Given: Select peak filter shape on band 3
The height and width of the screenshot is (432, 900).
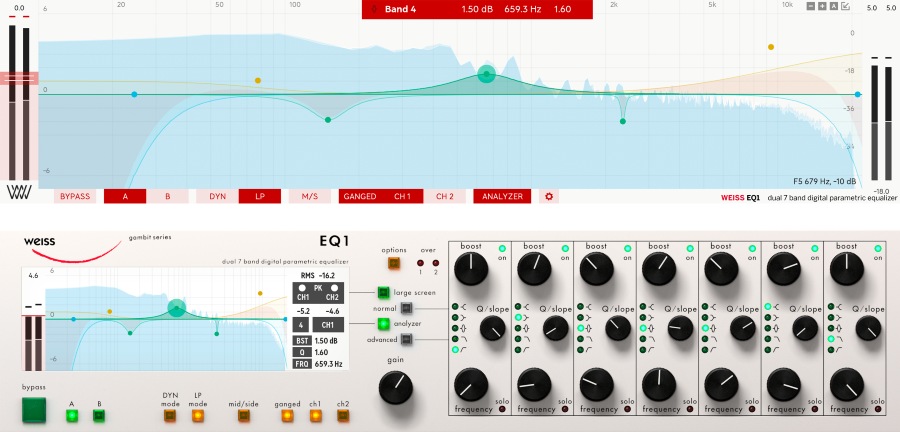Looking at the screenshot, I should 580,327.
